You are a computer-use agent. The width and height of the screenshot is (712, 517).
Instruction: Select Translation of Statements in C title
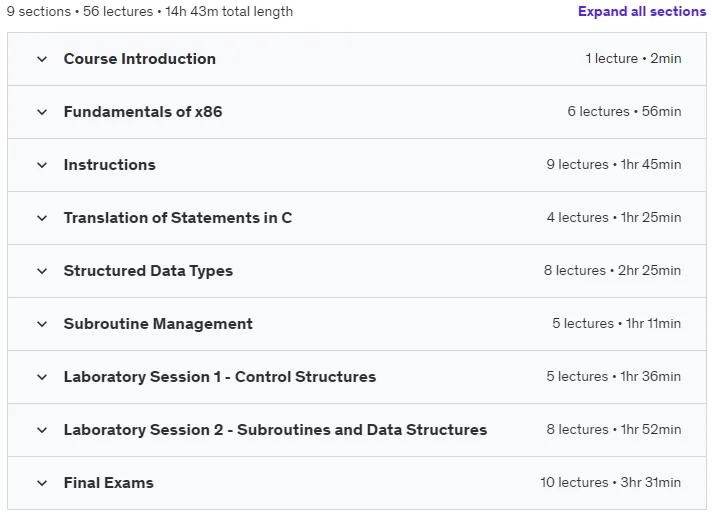coord(178,218)
